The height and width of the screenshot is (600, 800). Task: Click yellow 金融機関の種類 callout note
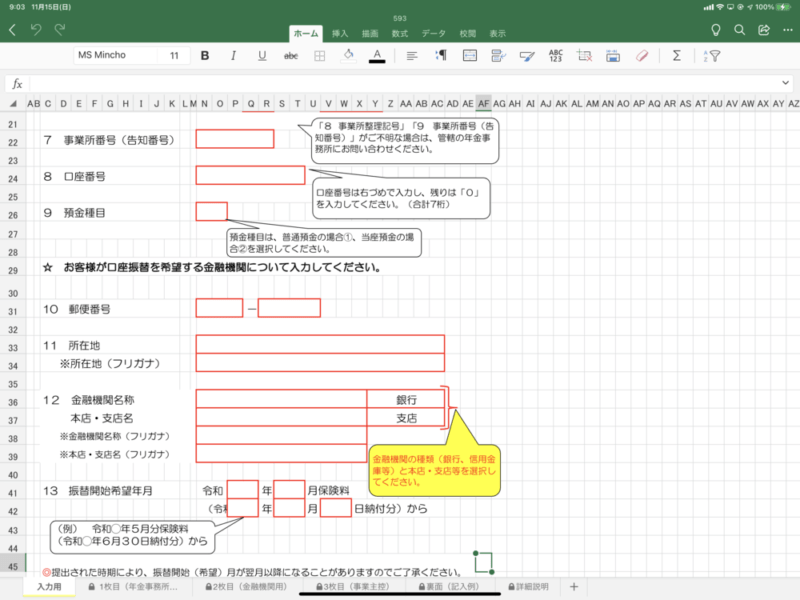[434, 470]
